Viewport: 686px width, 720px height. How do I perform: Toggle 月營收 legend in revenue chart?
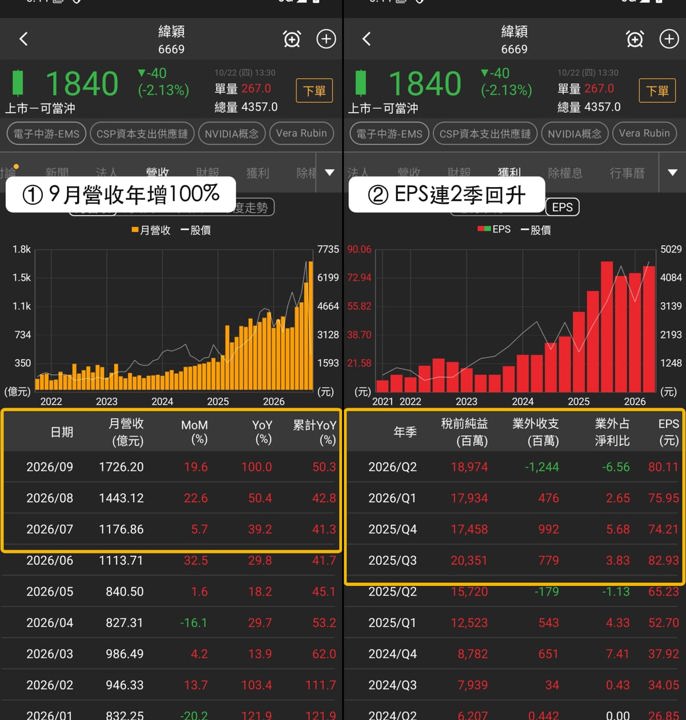(x=151, y=230)
